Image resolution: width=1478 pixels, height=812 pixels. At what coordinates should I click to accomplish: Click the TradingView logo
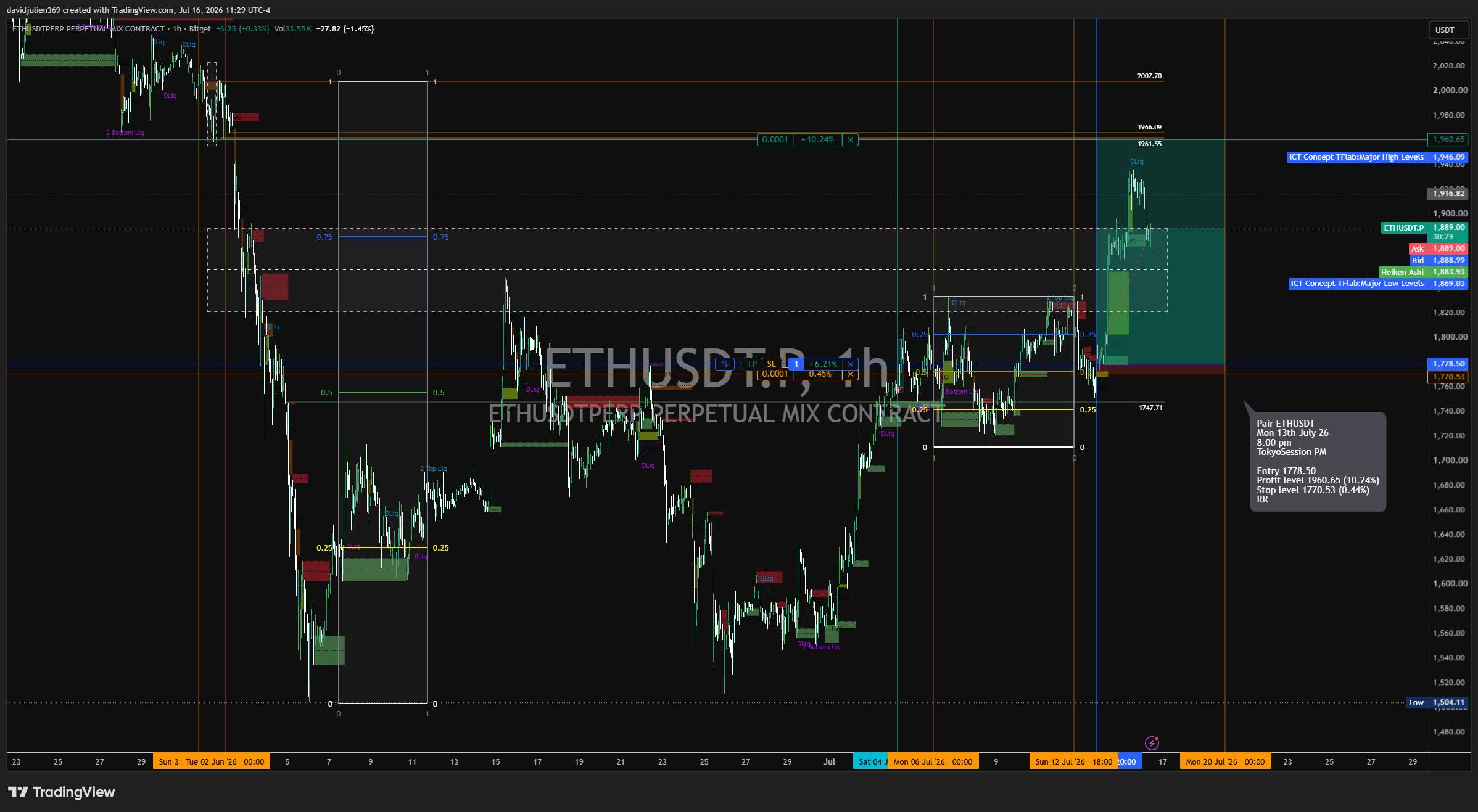(62, 792)
